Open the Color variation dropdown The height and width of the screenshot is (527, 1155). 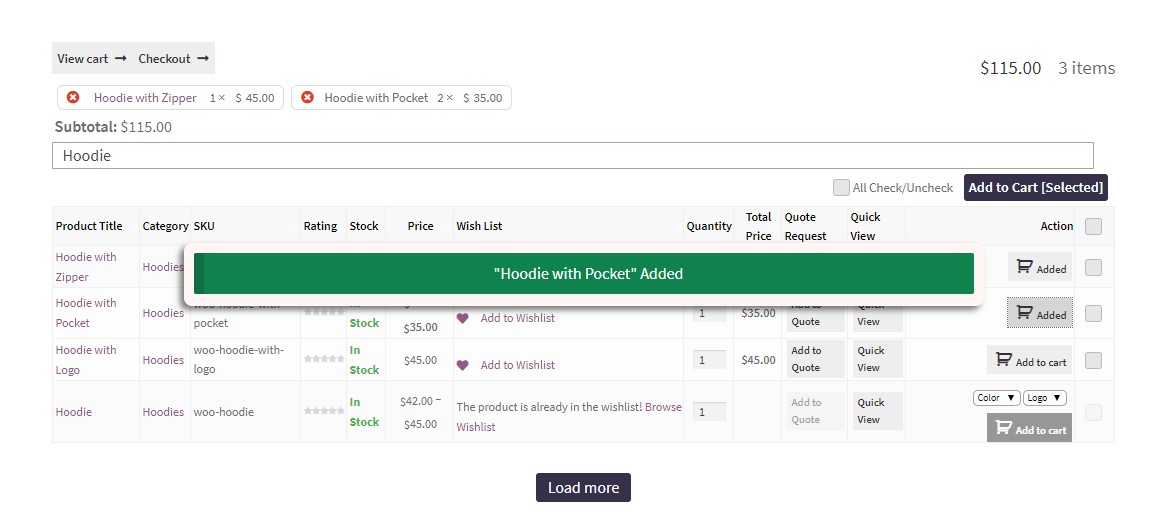(x=997, y=398)
